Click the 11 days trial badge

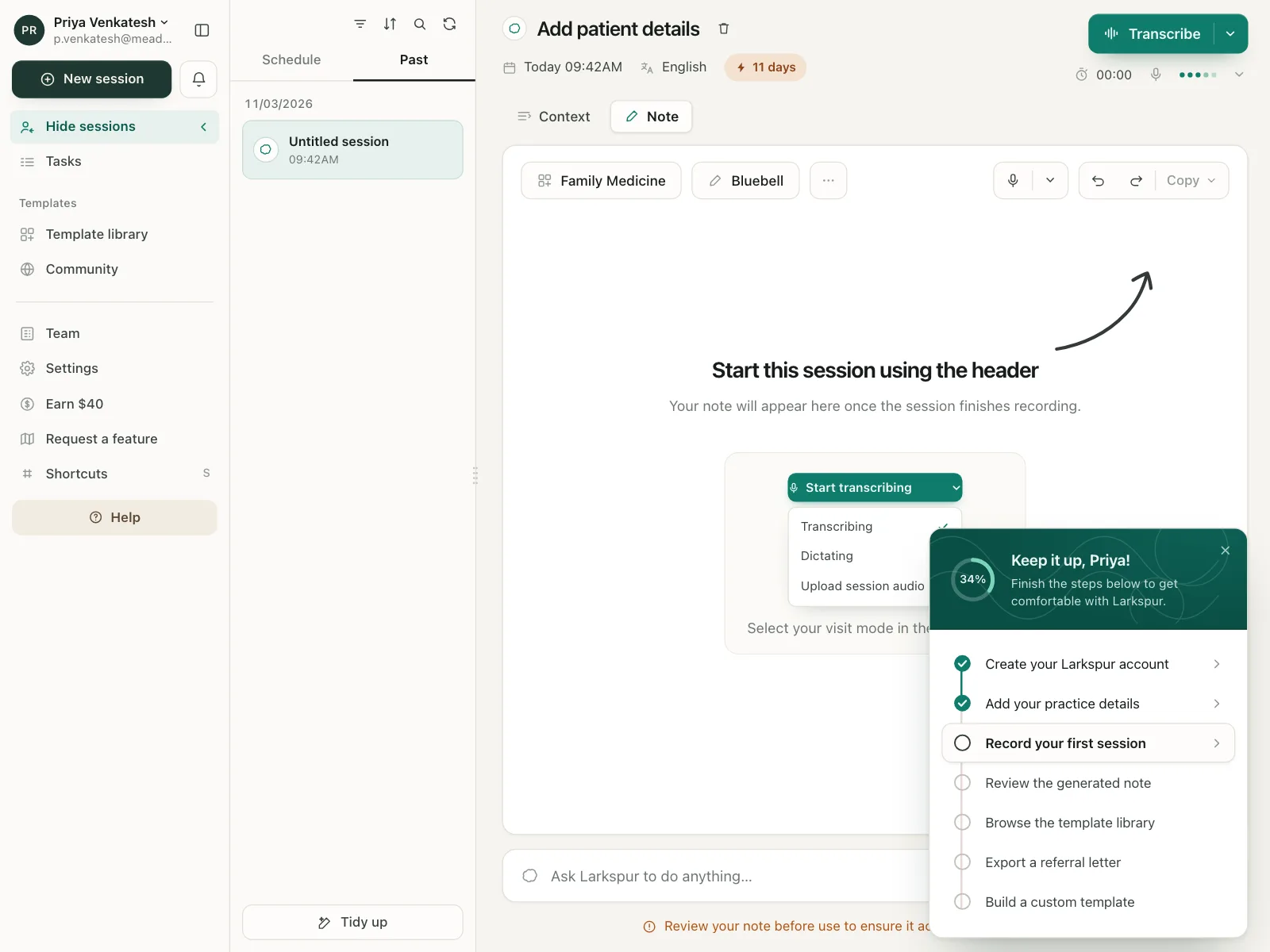765,67
